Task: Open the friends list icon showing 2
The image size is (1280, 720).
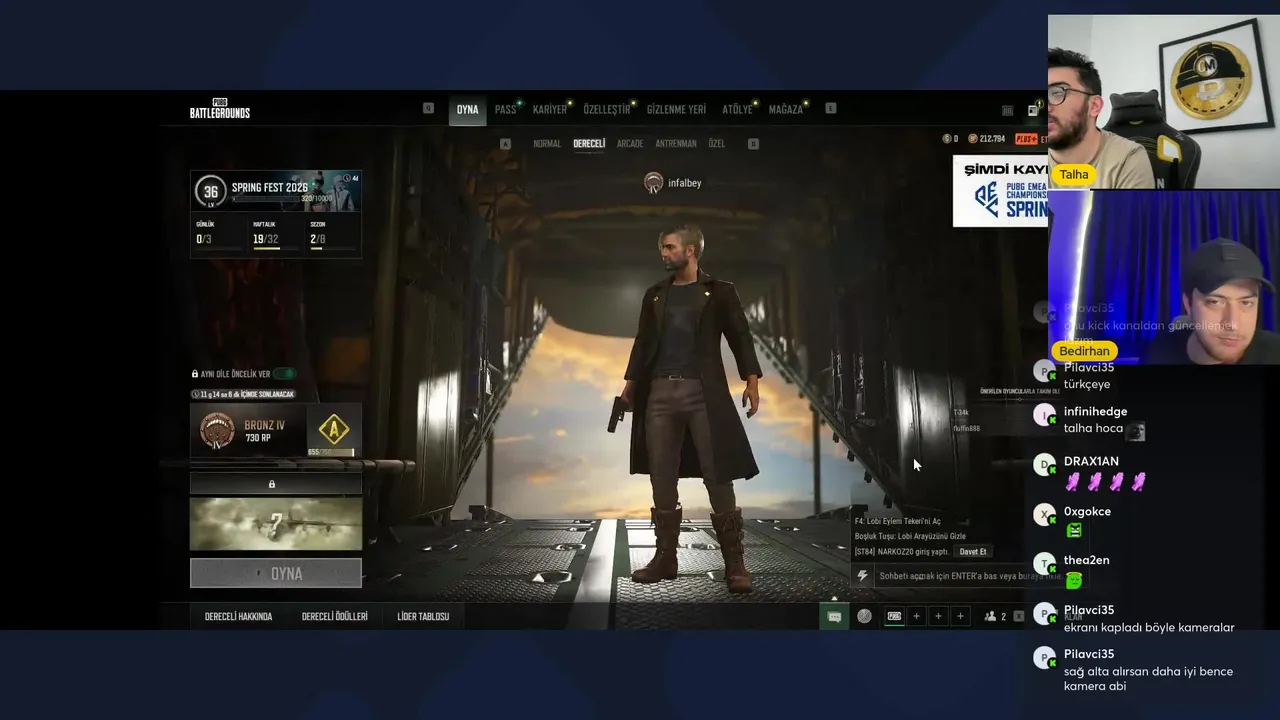Action: coord(995,617)
